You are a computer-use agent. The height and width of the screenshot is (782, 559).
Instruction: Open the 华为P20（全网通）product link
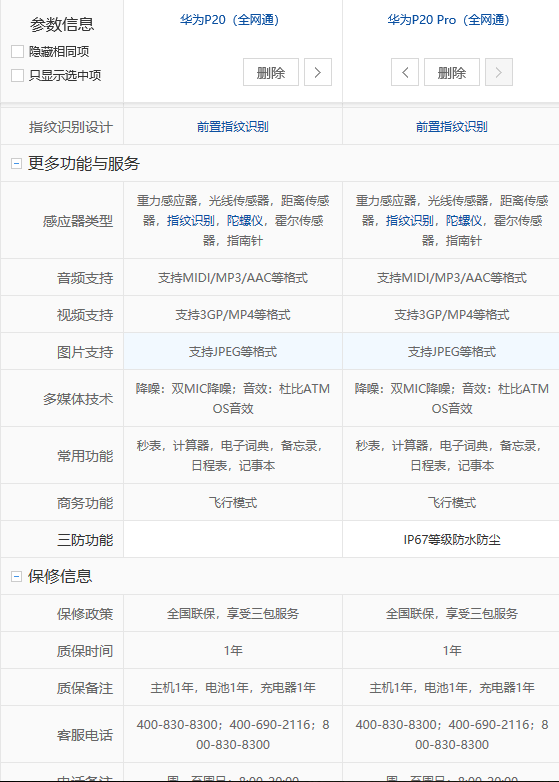coord(229,20)
